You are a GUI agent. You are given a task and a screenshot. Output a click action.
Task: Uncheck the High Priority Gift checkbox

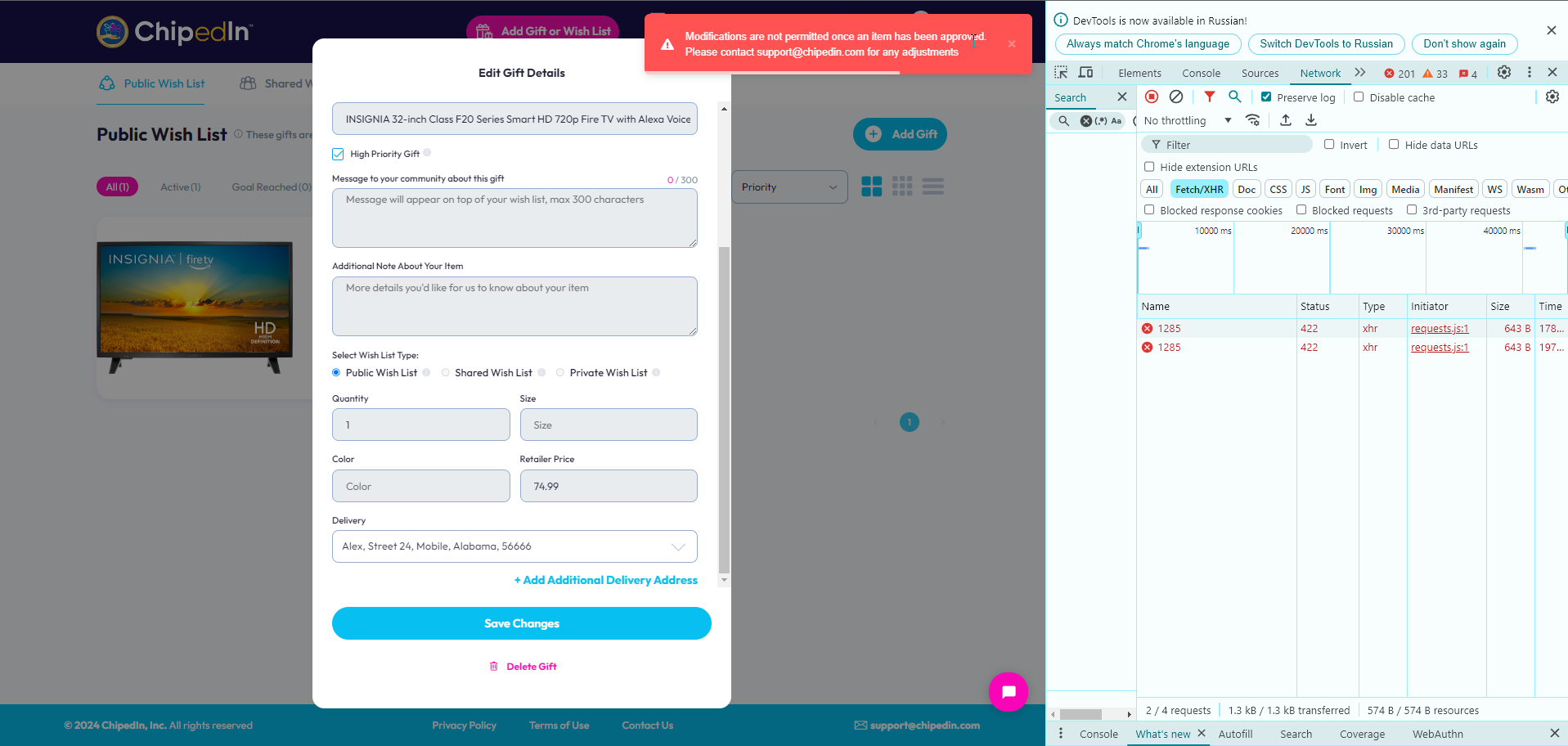[338, 154]
